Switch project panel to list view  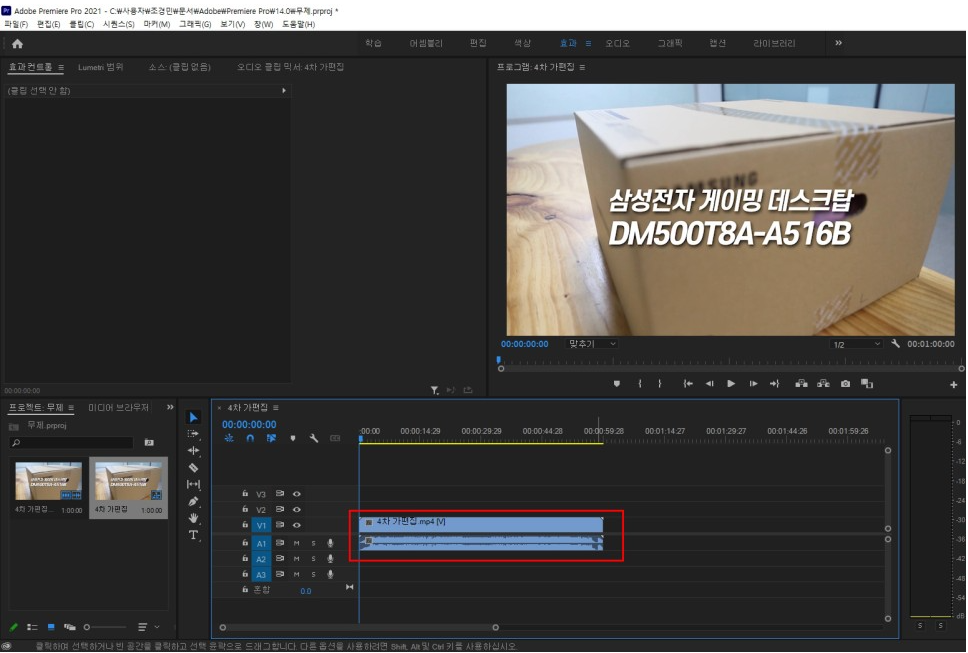point(32,627)
